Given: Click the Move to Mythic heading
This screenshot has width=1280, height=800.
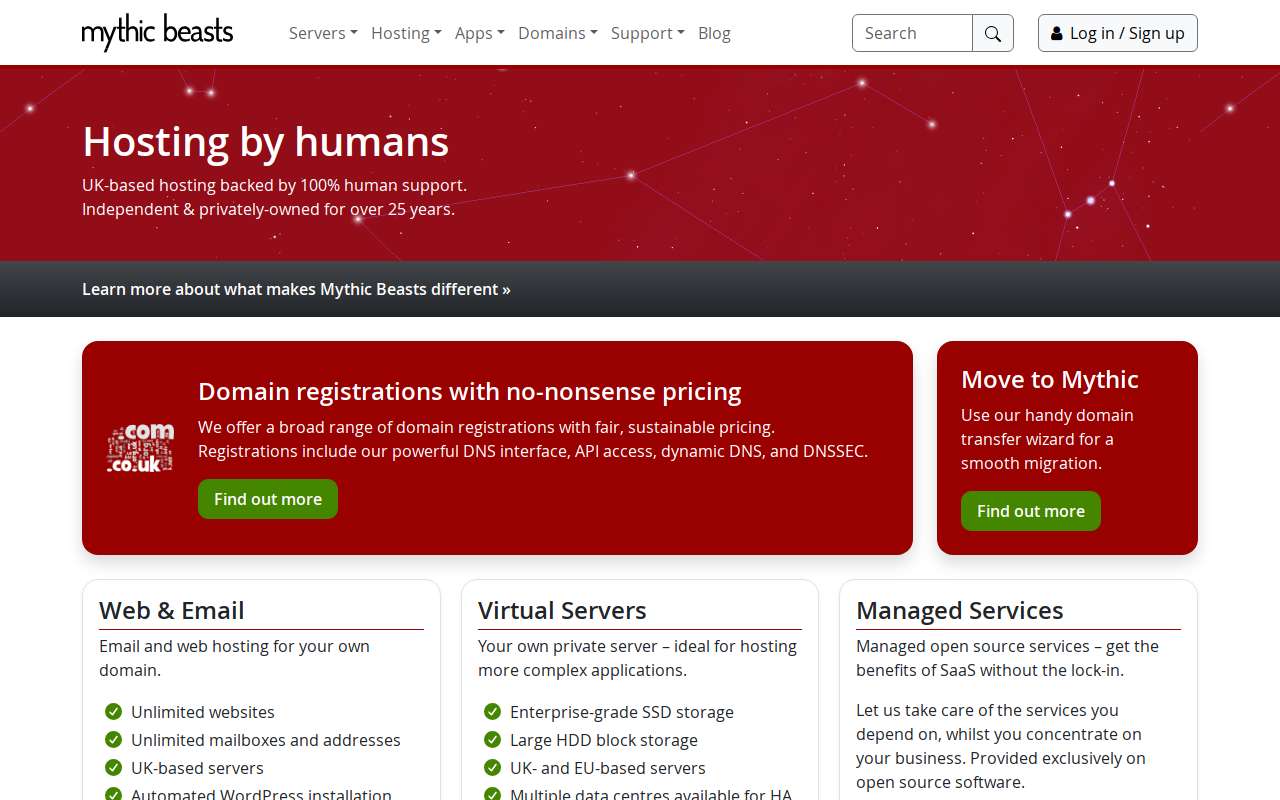Looking at the screenshot, I should pyautogui.click(x=1050, y=379).
